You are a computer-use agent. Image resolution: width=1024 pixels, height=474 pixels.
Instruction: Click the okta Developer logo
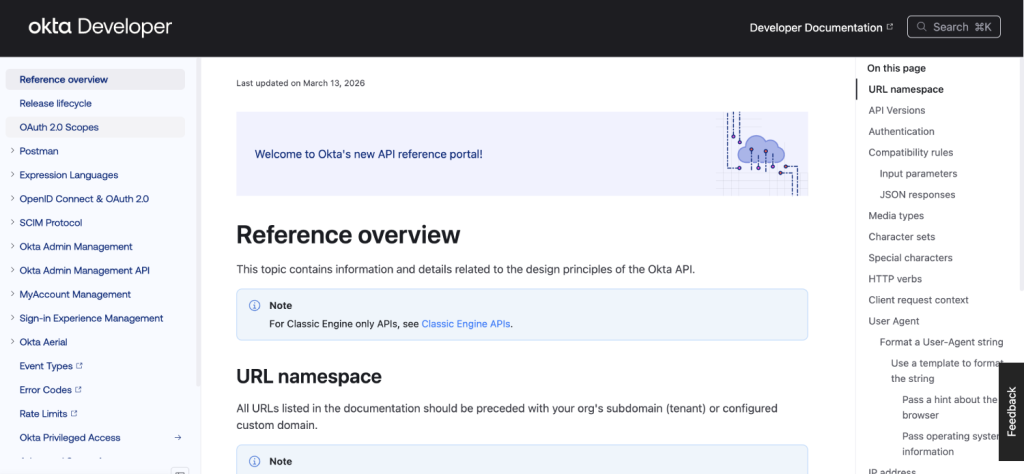[100, 27]
